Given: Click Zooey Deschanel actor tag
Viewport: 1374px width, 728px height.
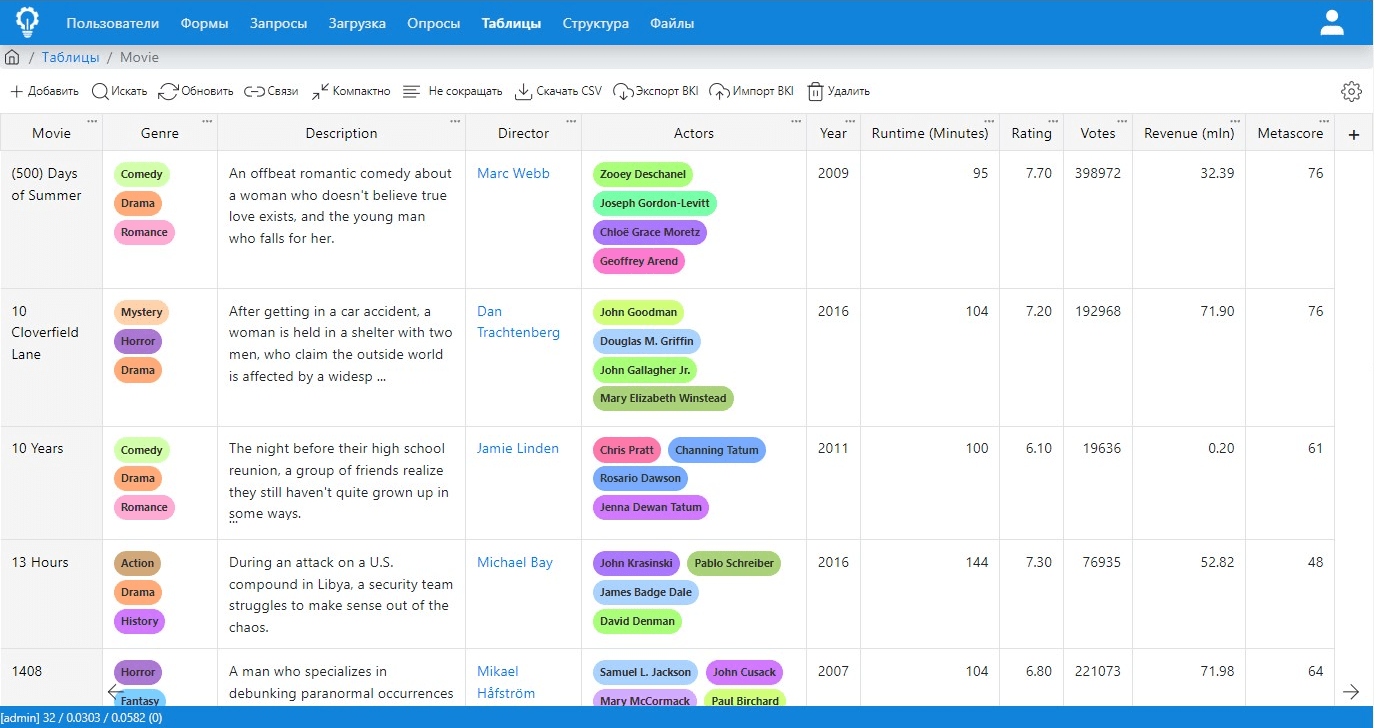Looking at the screenshot, I should point(643,174).
